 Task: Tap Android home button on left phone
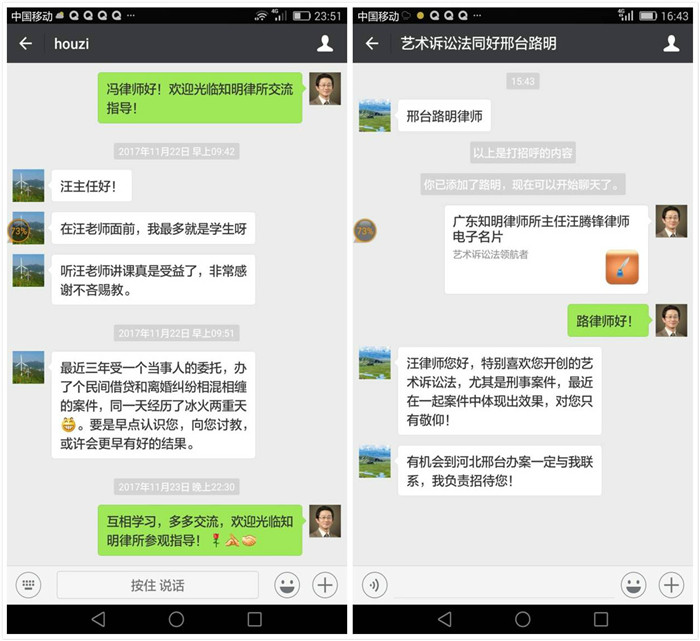(x=176, y=619)
